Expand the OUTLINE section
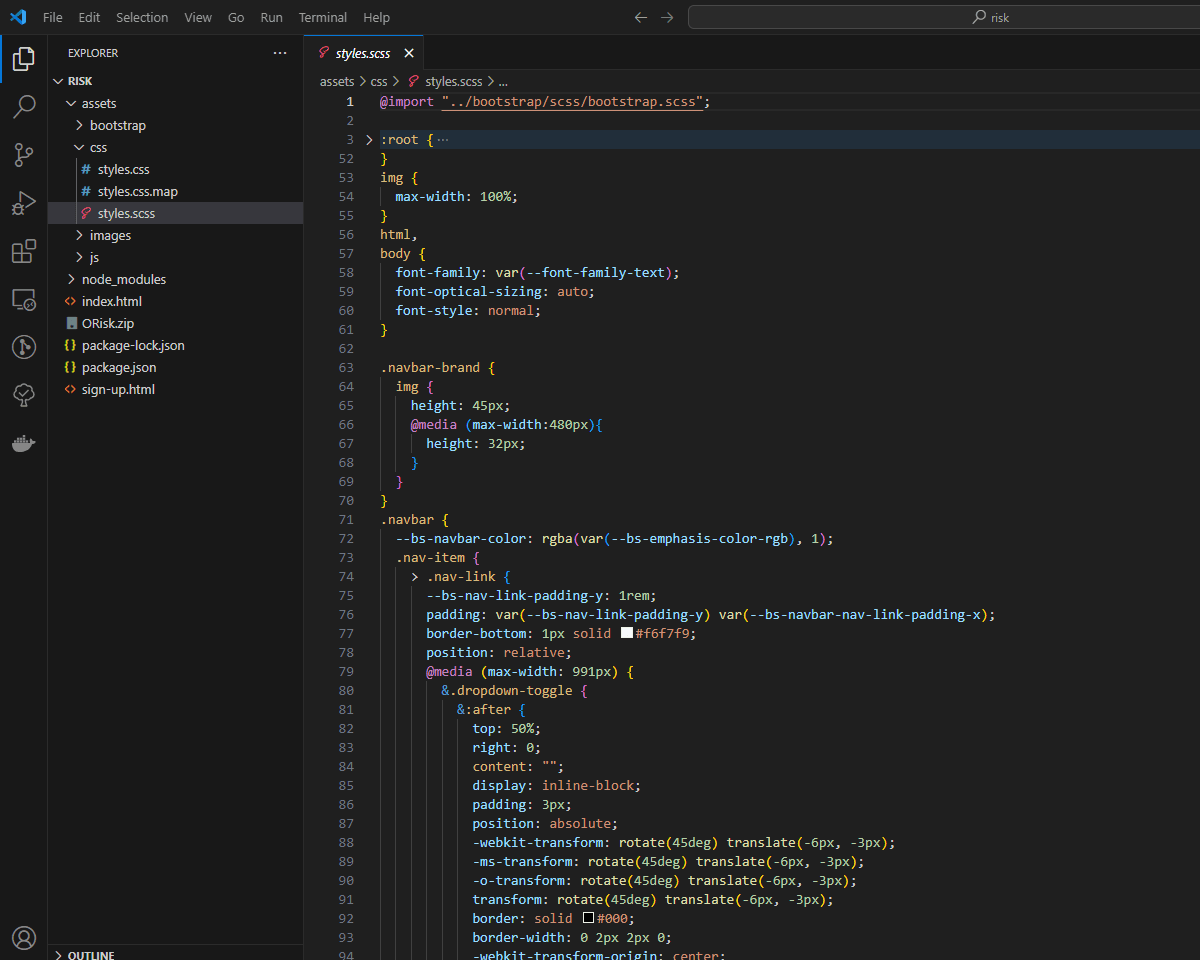Image resolution: width=1200 pixels, height=960 pixels. tap(90, 955)
